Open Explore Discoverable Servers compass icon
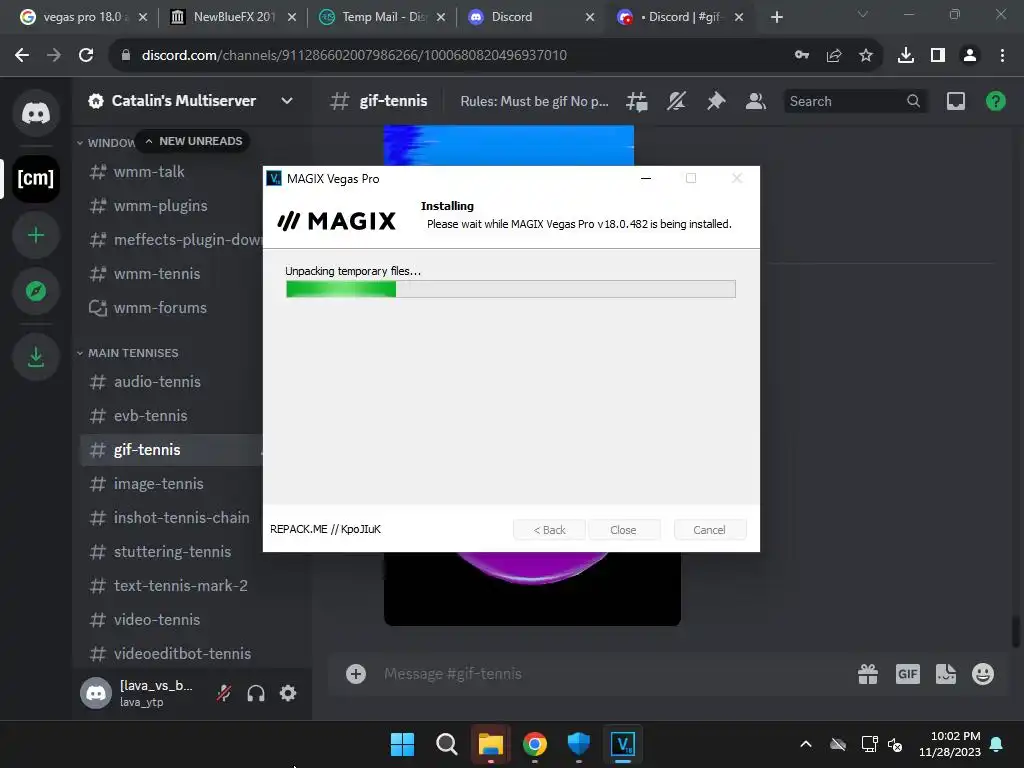Screen dimensions: 1024x768 (x=36, y=291)
